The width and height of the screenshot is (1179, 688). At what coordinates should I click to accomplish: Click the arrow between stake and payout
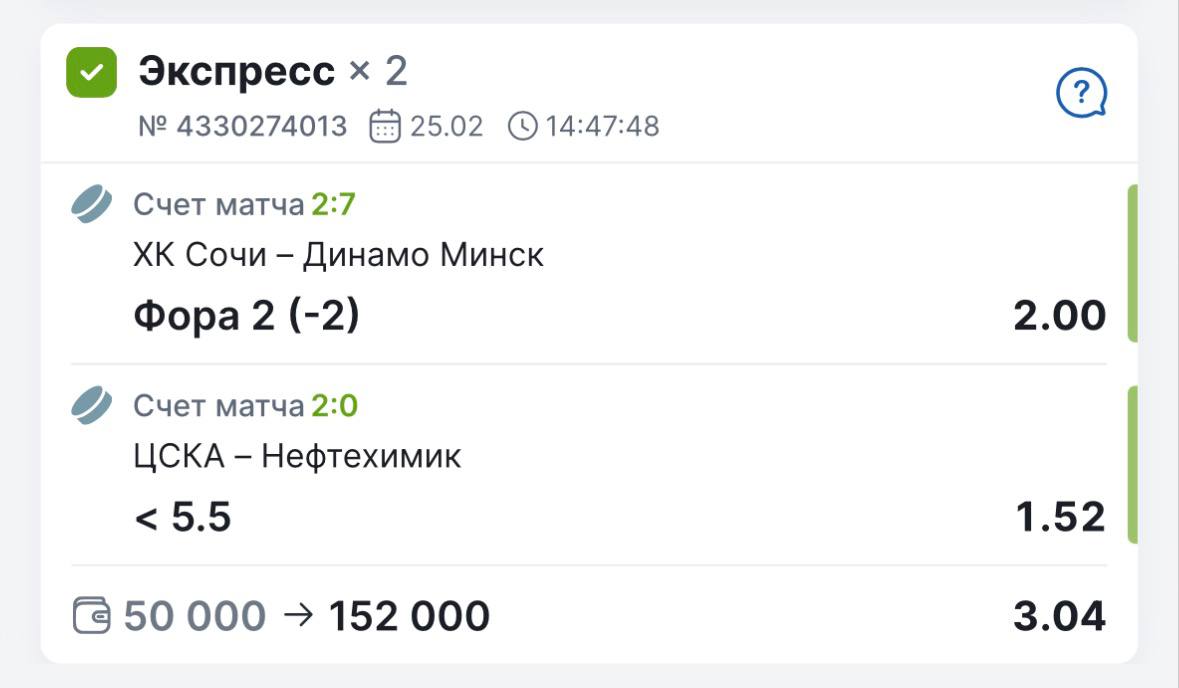297,615
